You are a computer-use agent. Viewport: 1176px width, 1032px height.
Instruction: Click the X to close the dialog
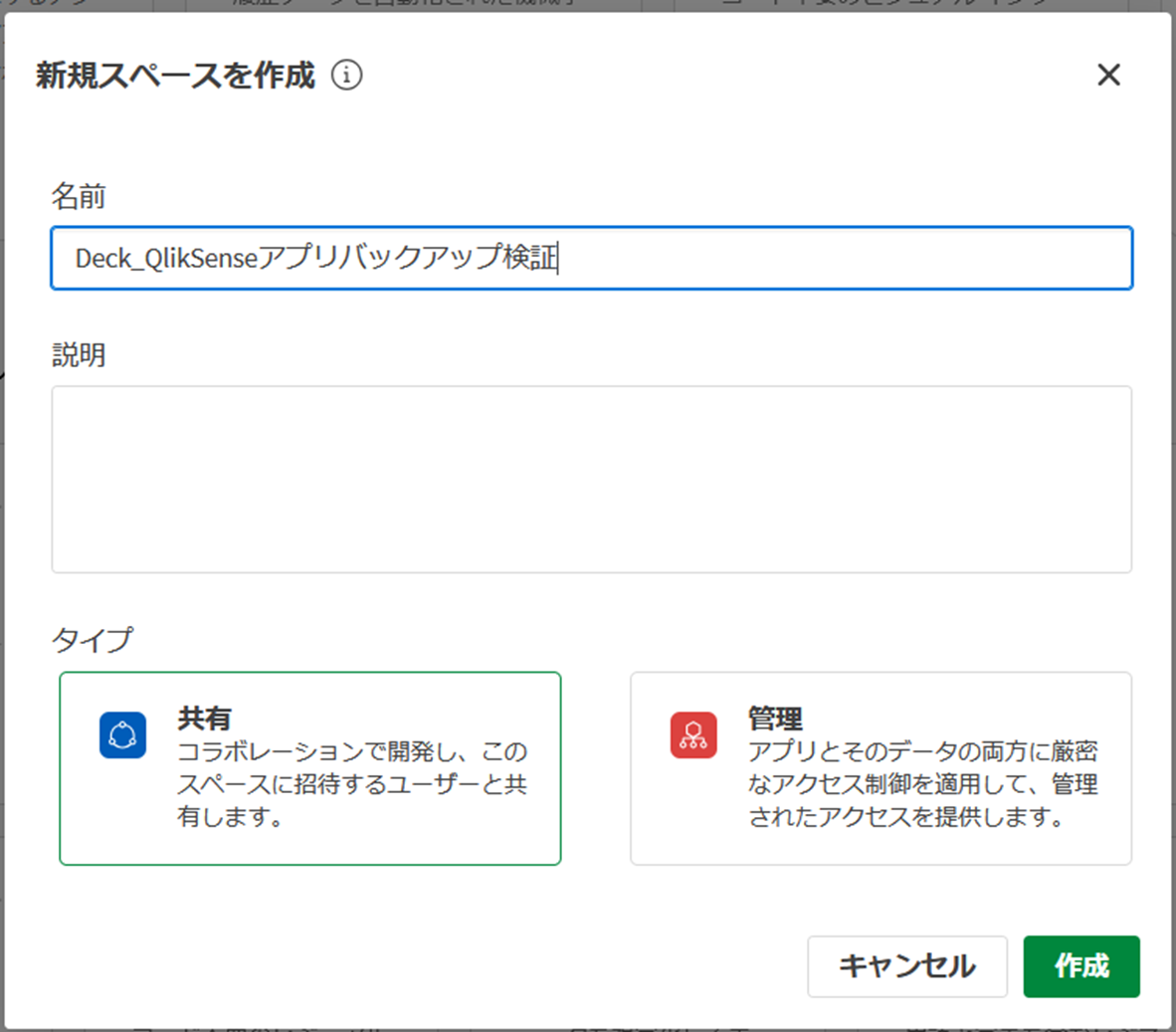[x=1108, y=75]
